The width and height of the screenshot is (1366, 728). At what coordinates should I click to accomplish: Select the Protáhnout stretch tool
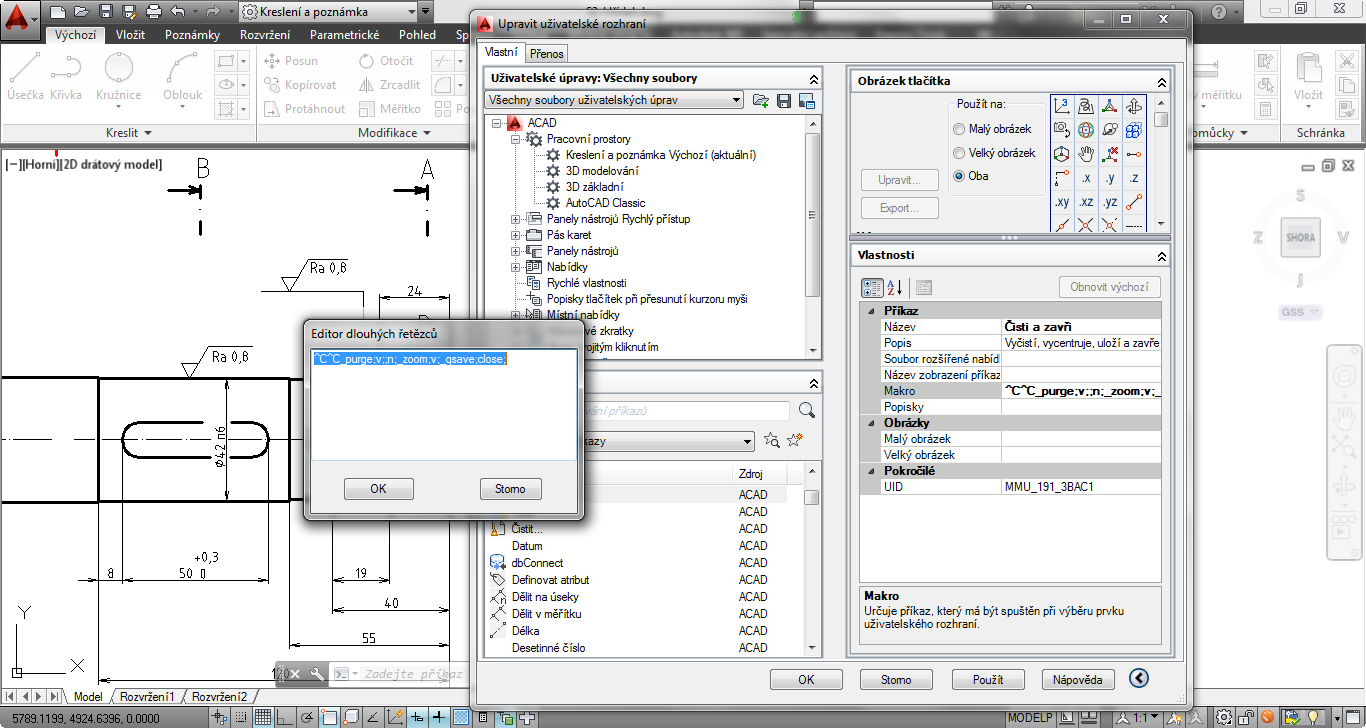tap(305, 109)
